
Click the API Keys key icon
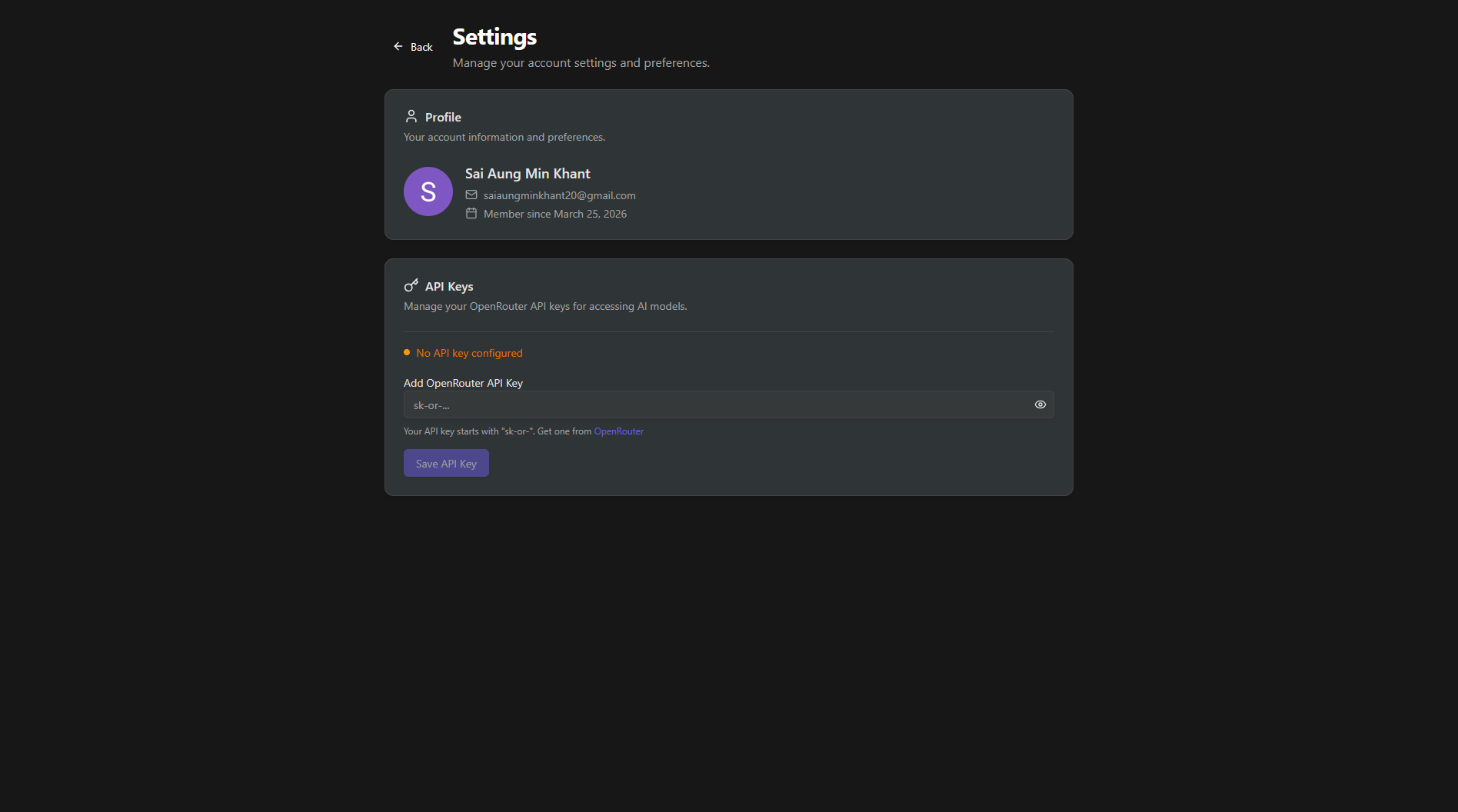pos(411,285)
